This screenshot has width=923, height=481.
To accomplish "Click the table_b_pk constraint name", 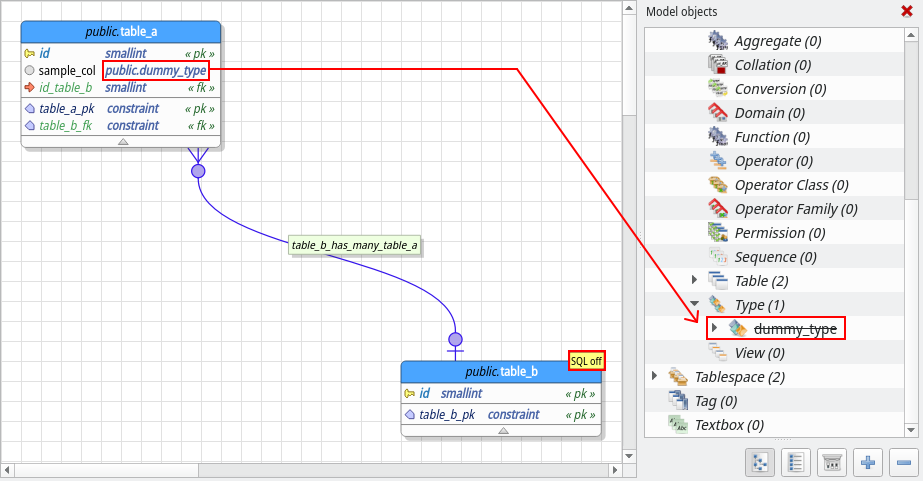I will point(447,415).
